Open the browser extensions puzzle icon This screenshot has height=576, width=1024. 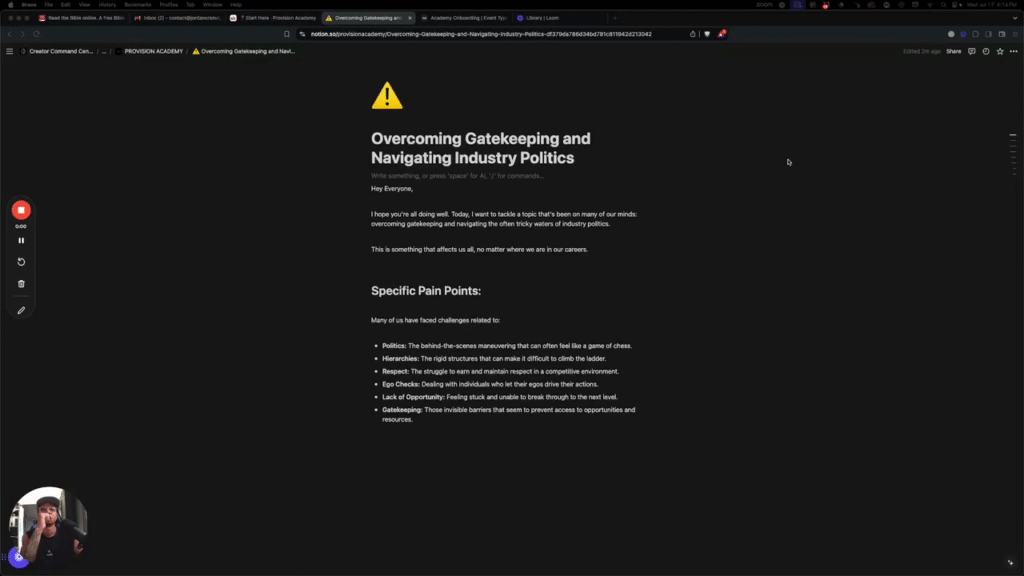(976, 34)
